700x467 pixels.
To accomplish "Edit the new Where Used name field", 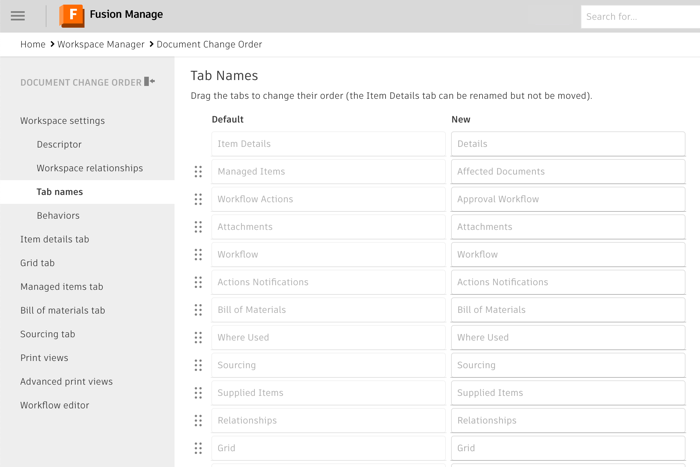I will 568,338.
